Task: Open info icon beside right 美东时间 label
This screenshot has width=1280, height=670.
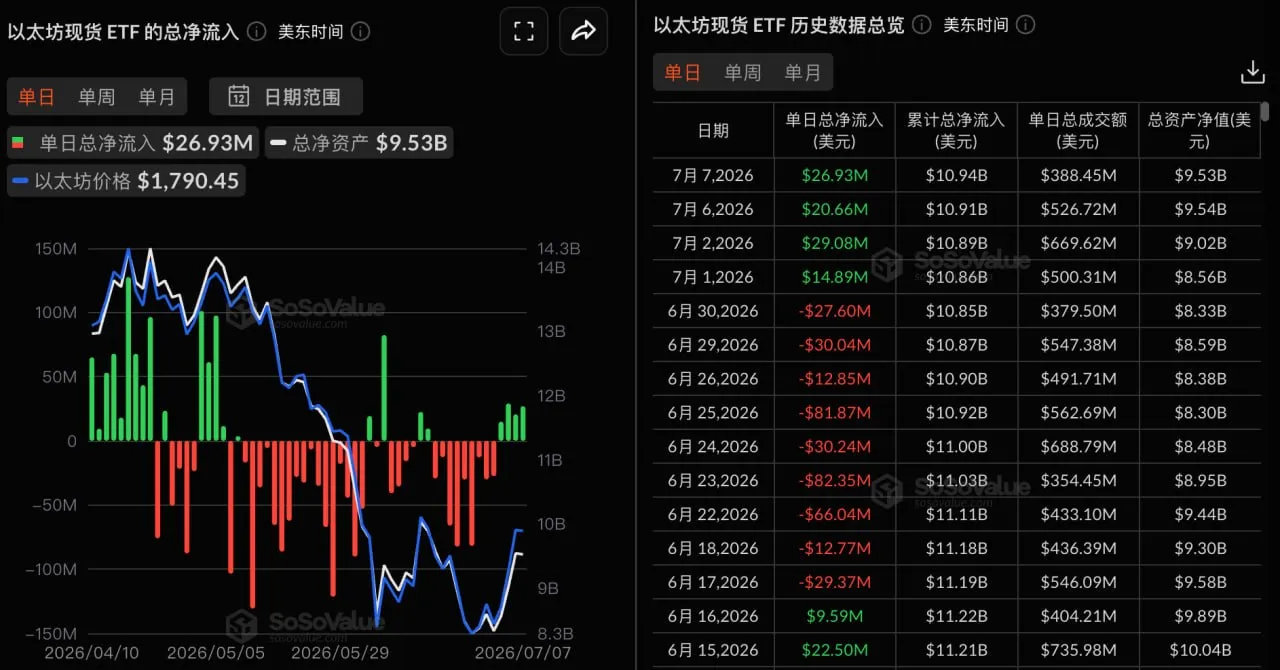Action: (x=1026, y=25)
